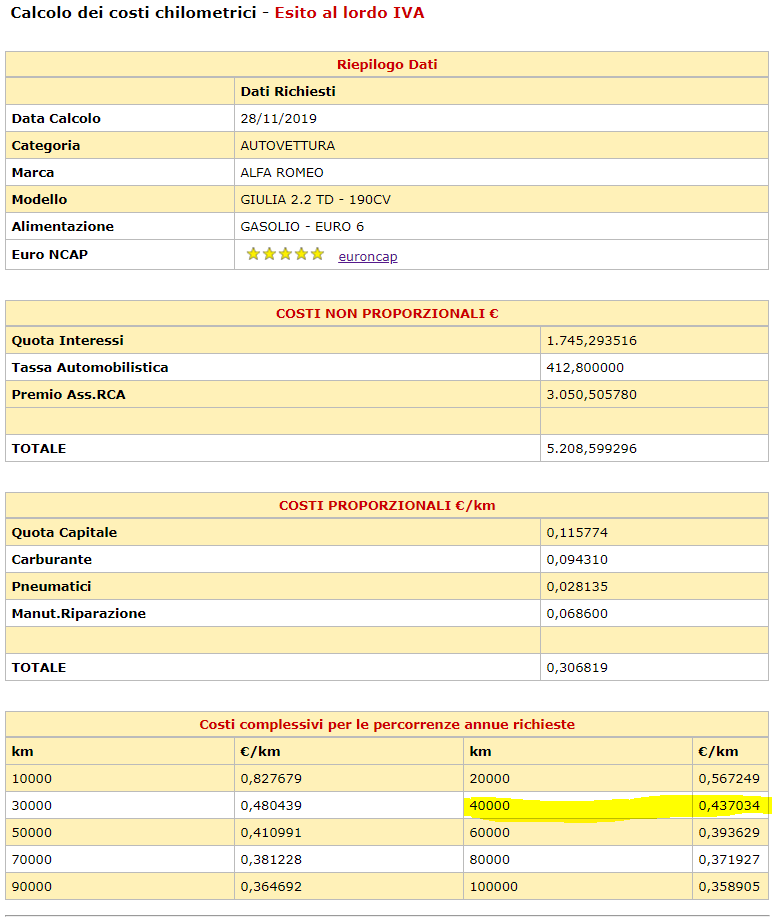This screenshot has height=924, width=779.
Task: Click the cost 0,410991
Action: click(271, 833)
